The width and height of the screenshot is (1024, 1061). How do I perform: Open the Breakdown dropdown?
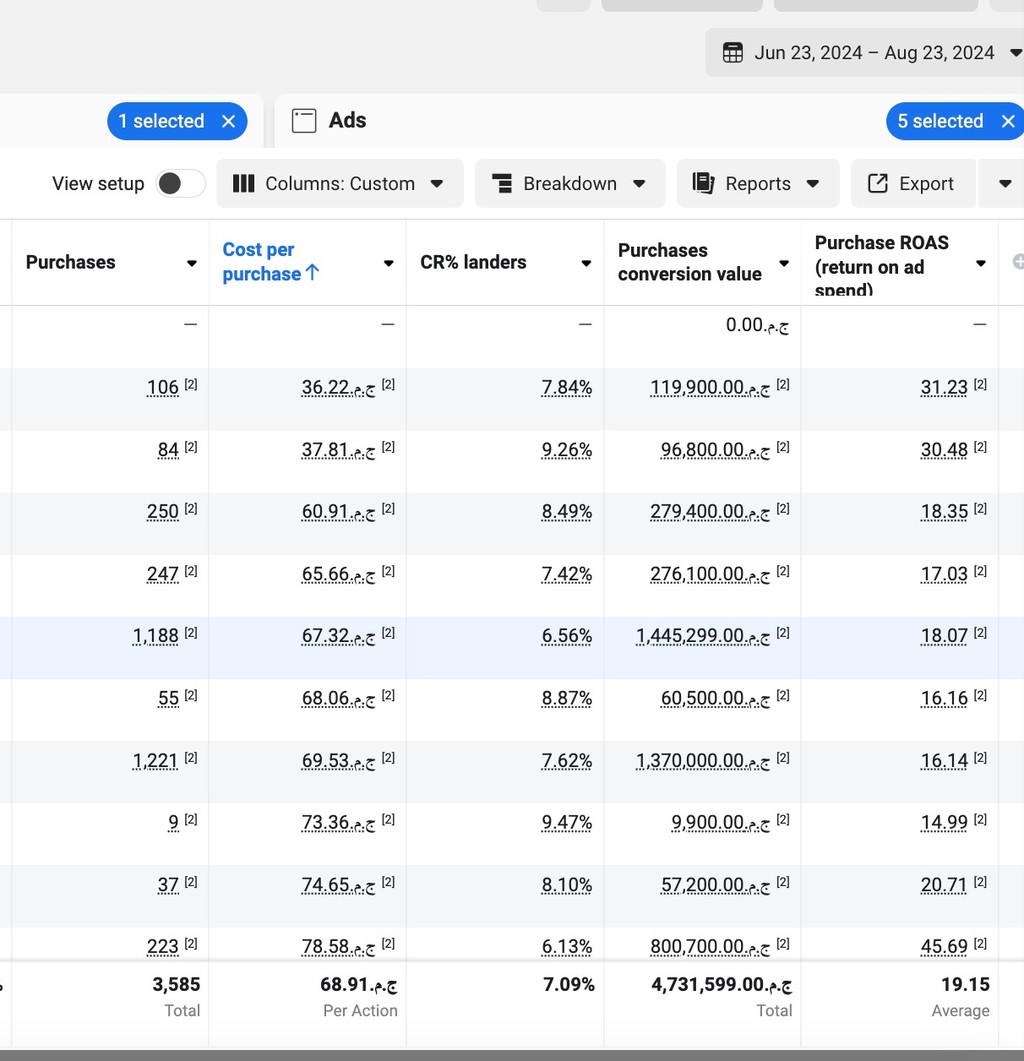pos(570,183)
